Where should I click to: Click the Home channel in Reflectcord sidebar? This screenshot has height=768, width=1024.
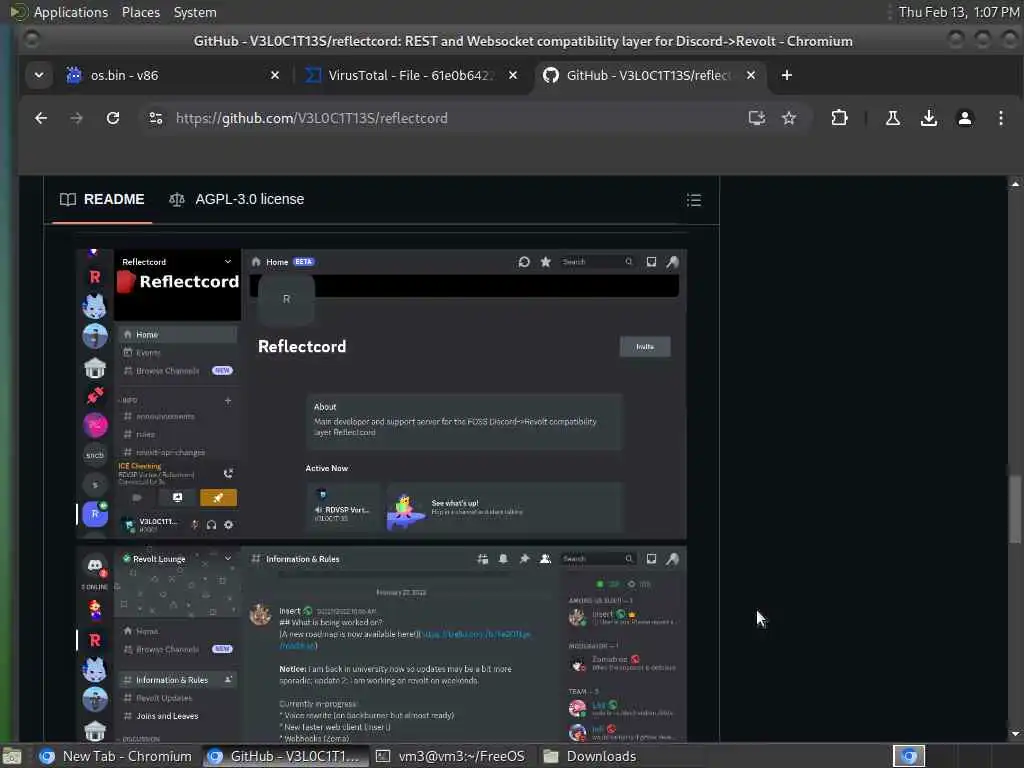point(178,334)
